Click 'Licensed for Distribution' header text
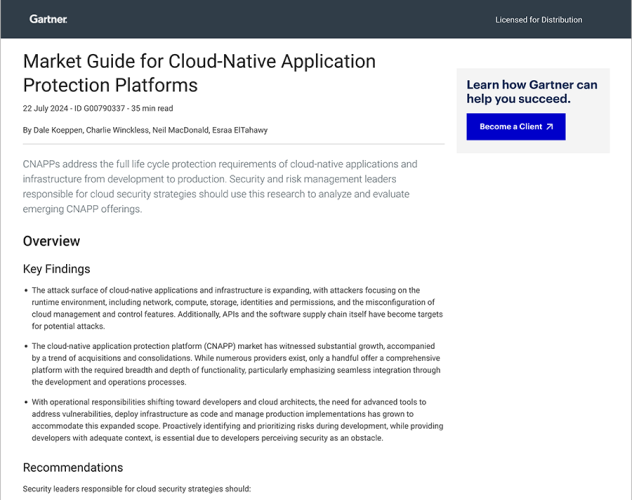Image resolution: width=632 pixels, height=500 pixels. point(538,20)
